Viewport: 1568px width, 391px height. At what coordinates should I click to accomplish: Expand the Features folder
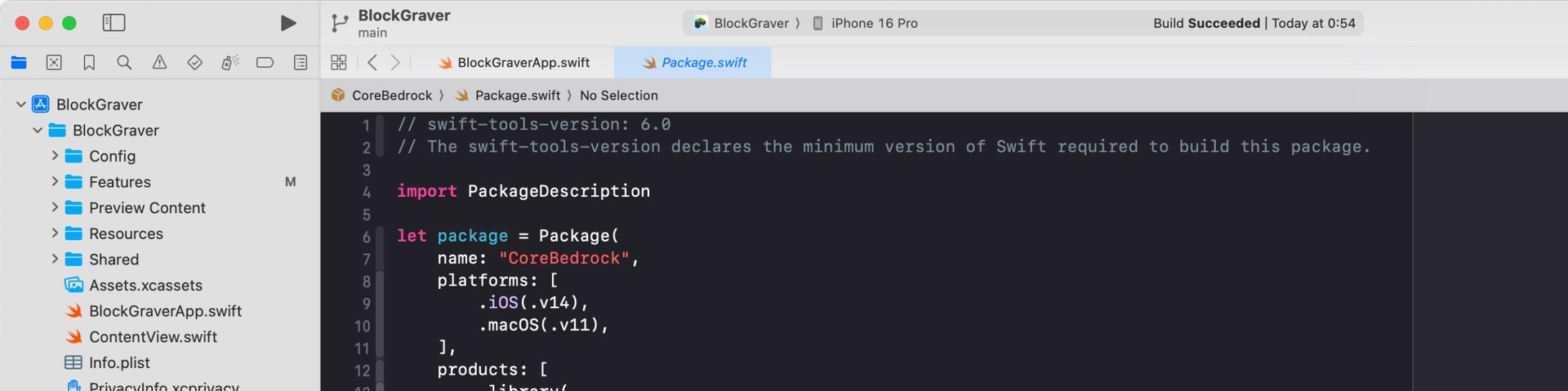coord(55,181)
